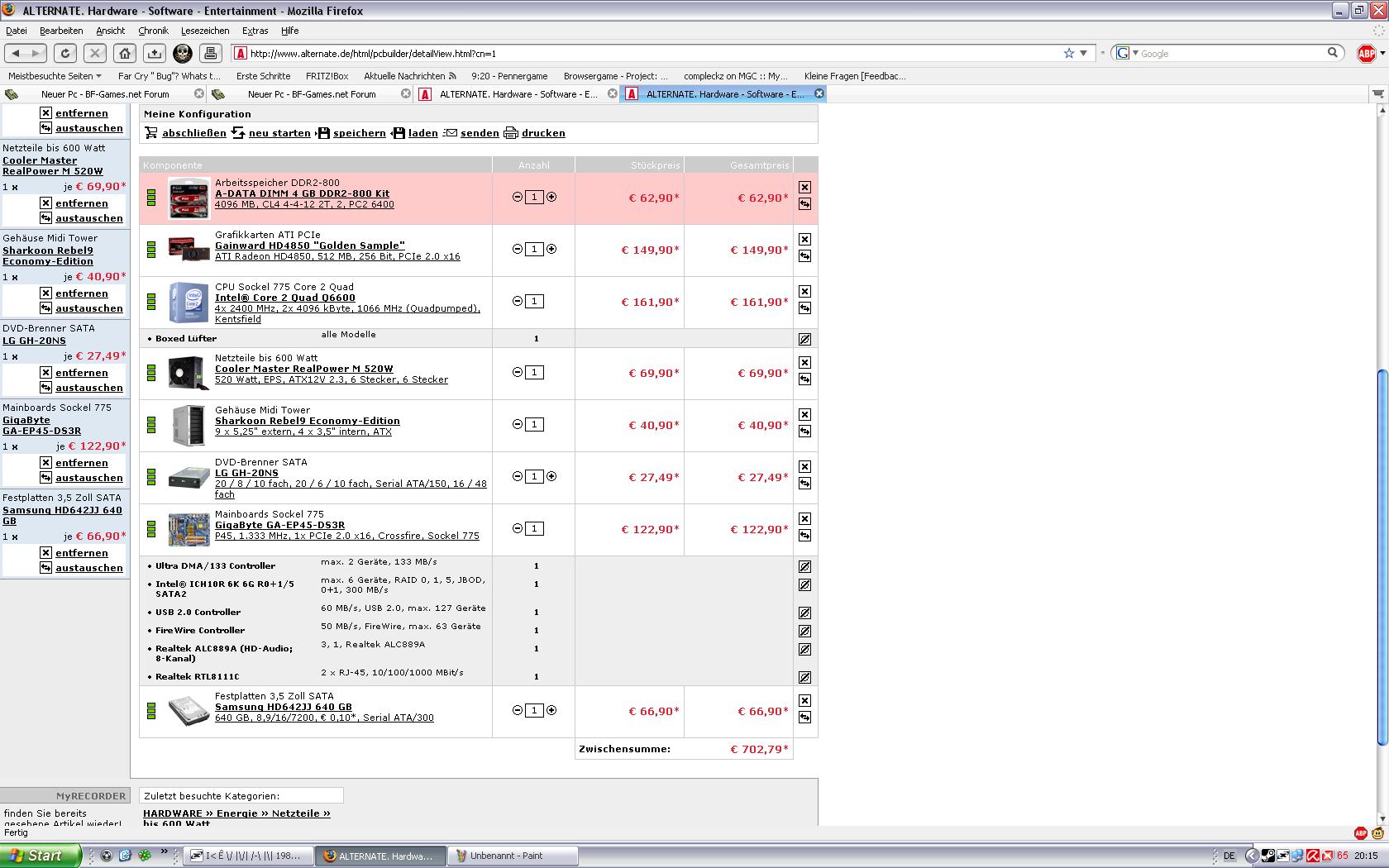
Task: Remove Gainward HD4850 via X icon
Action: tap(804, 240)
